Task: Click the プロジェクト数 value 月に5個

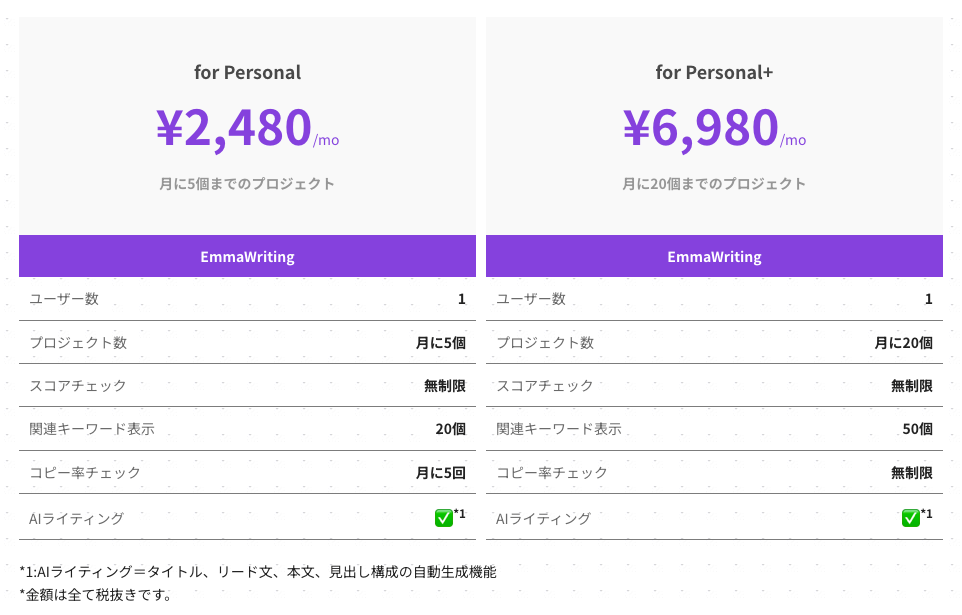Action: tap(441, 343)
